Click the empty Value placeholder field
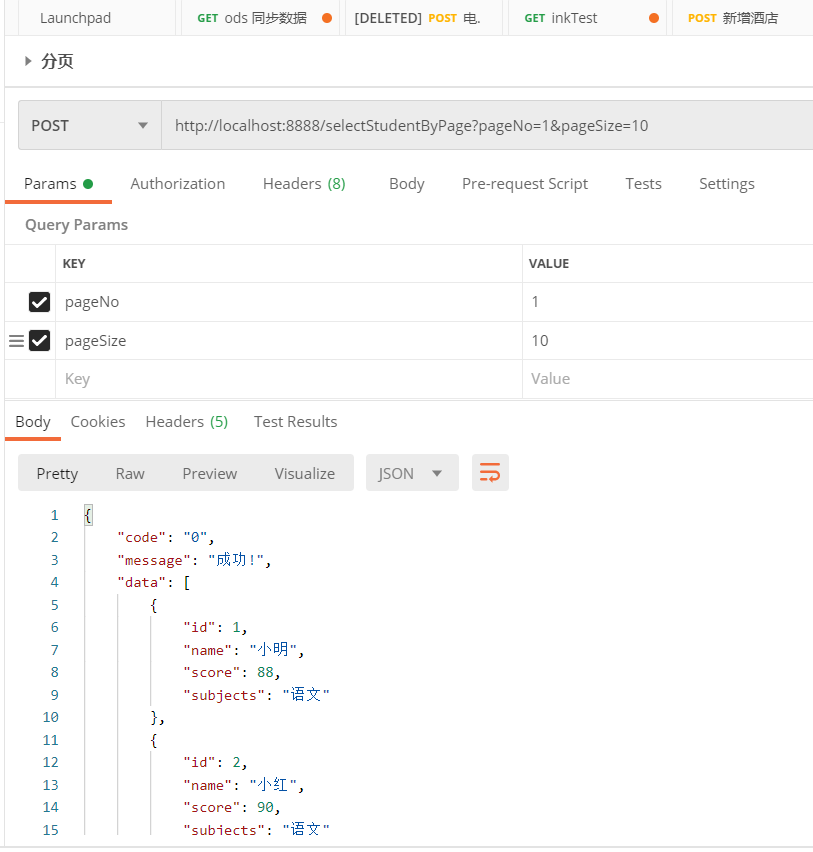This screenshot has height=852, width=813. point(668,379)
